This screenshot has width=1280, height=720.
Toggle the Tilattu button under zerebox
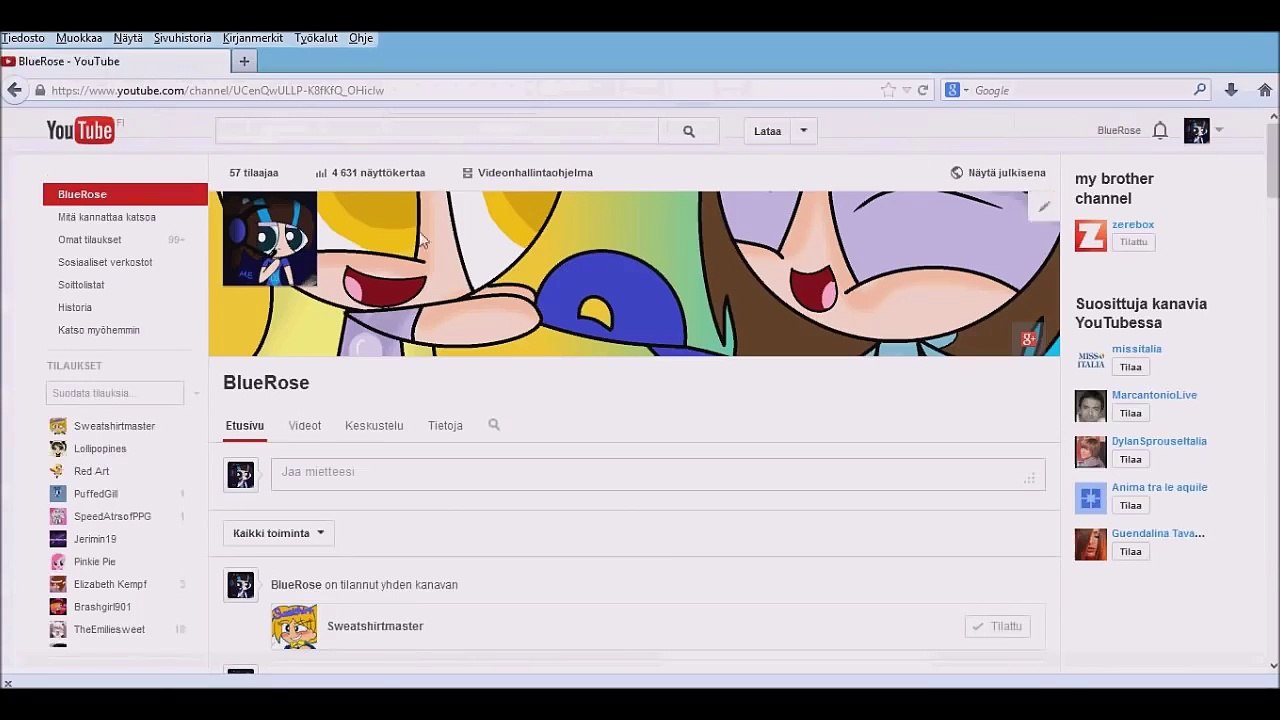[1133, 242]
